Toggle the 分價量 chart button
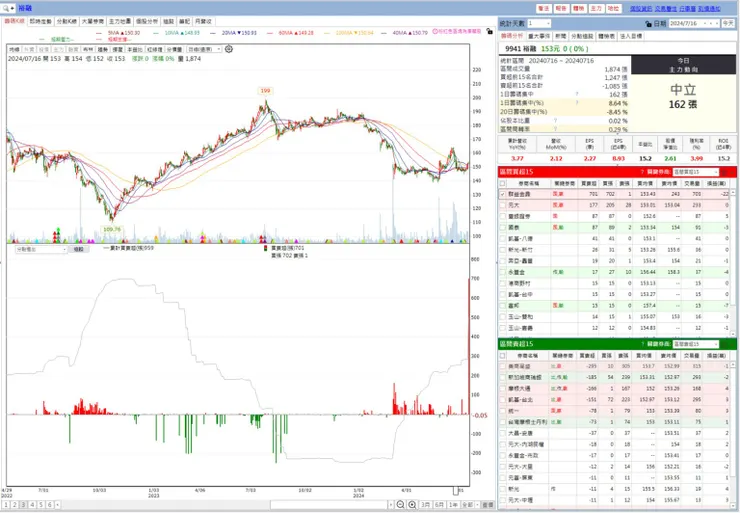740x513 pixels. (x=174, y=49)
